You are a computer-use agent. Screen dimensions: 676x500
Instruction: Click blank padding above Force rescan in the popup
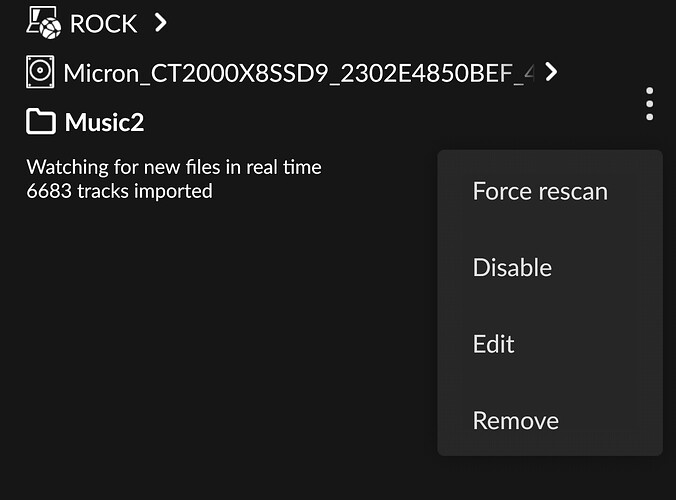tap(550, 163)
